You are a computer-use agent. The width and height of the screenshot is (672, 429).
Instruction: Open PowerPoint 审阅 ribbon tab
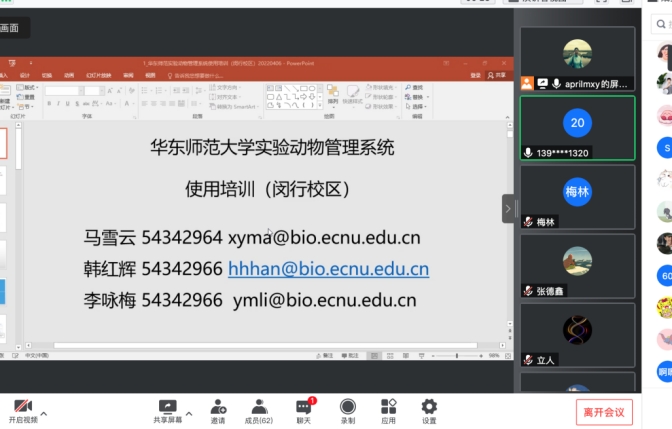coord(128,75)
